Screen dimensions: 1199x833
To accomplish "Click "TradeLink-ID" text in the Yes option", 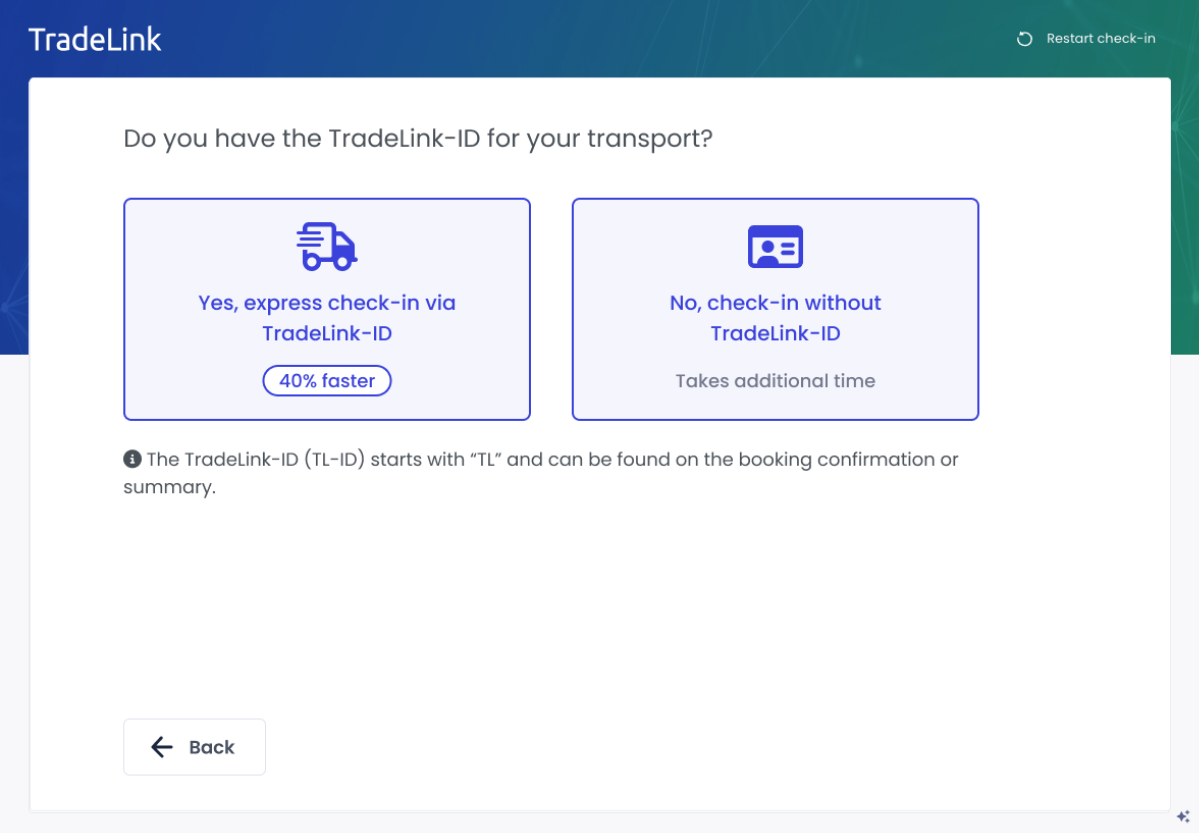I will click(327, 334).
